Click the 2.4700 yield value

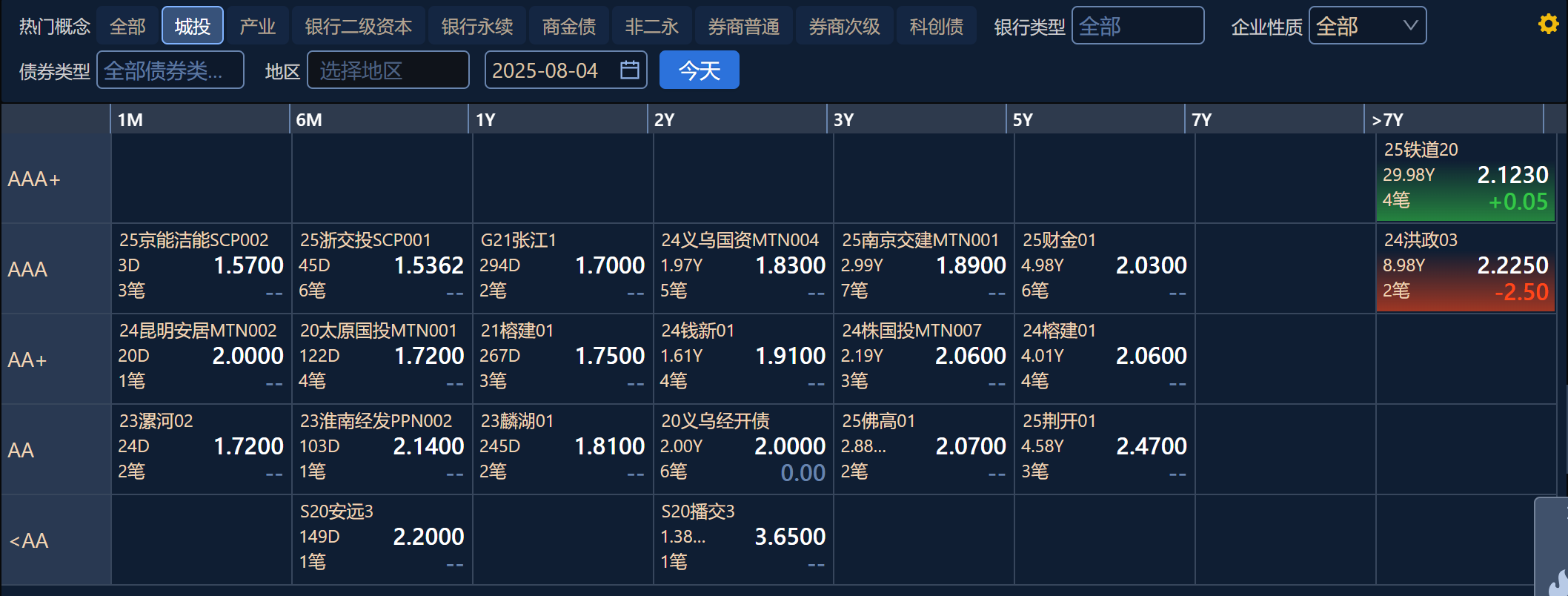pos(1152,446)
